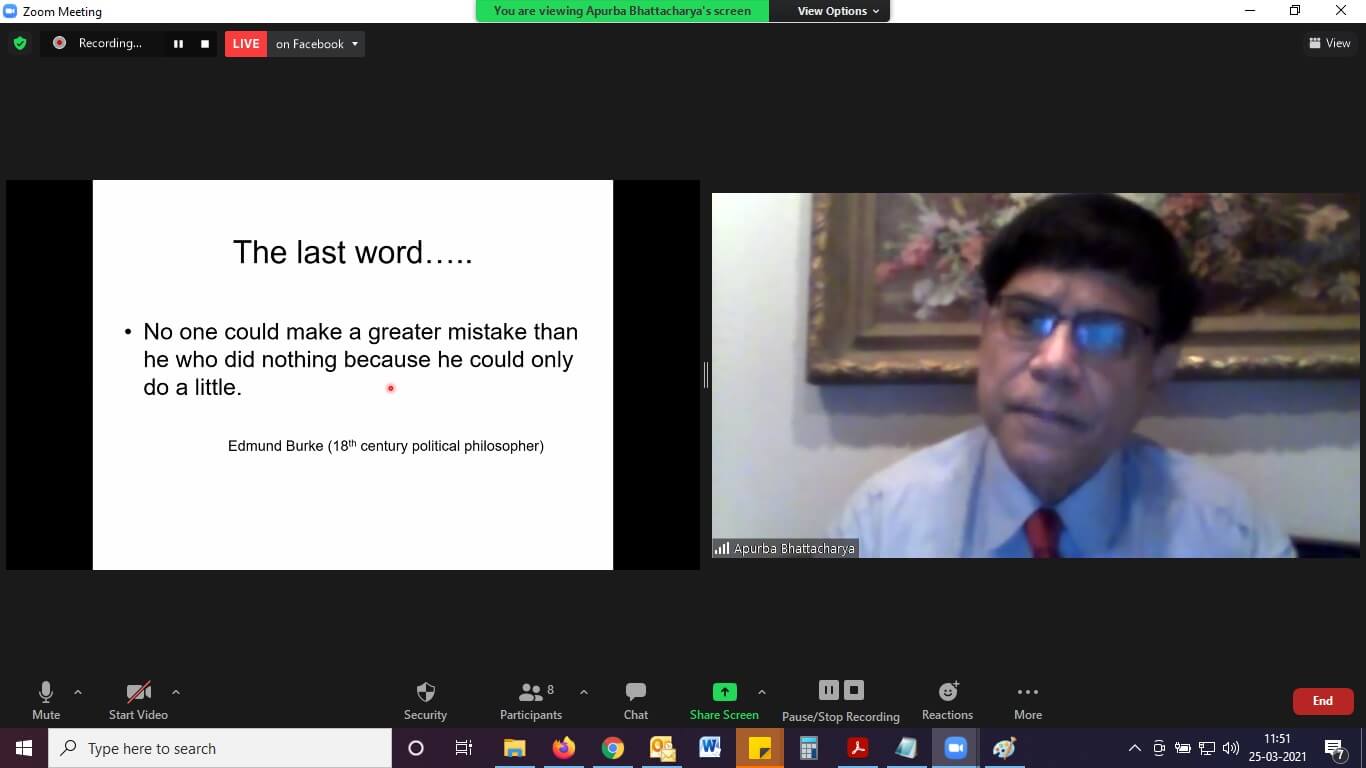Image resolution: width=1366 pixels, height=768 pixels.
Task: Launch Google Chrome from taskbar
Action: [613, 748]
